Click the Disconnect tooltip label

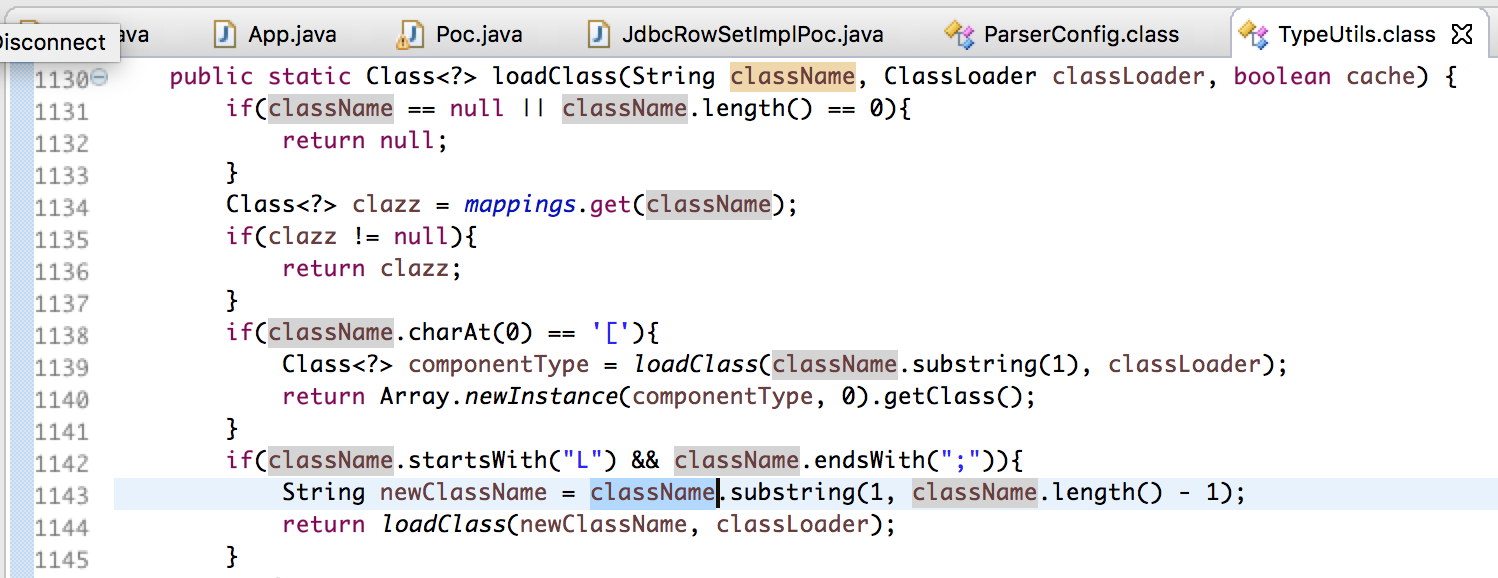[52, 42]
